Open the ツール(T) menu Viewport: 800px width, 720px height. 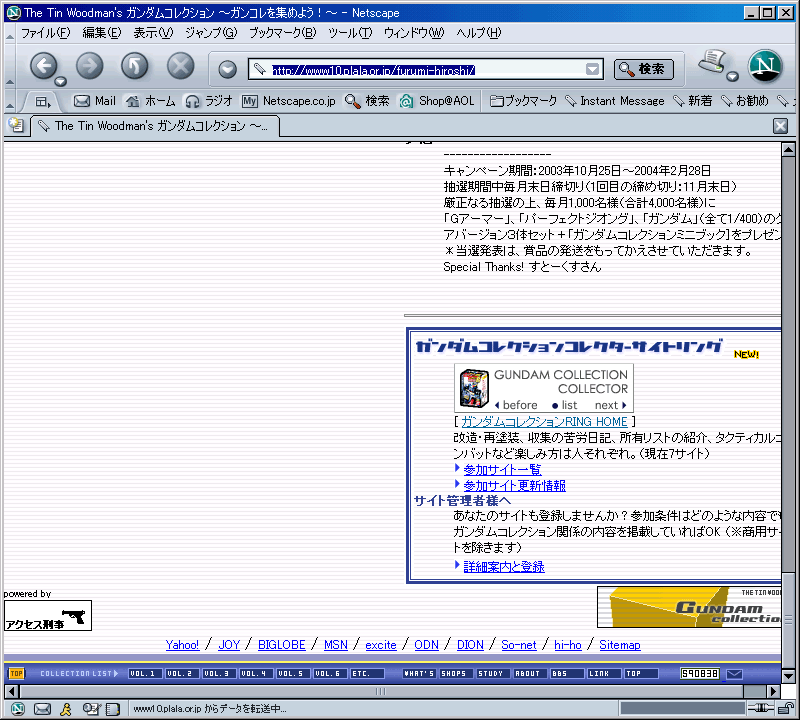[x=350, y=33]
